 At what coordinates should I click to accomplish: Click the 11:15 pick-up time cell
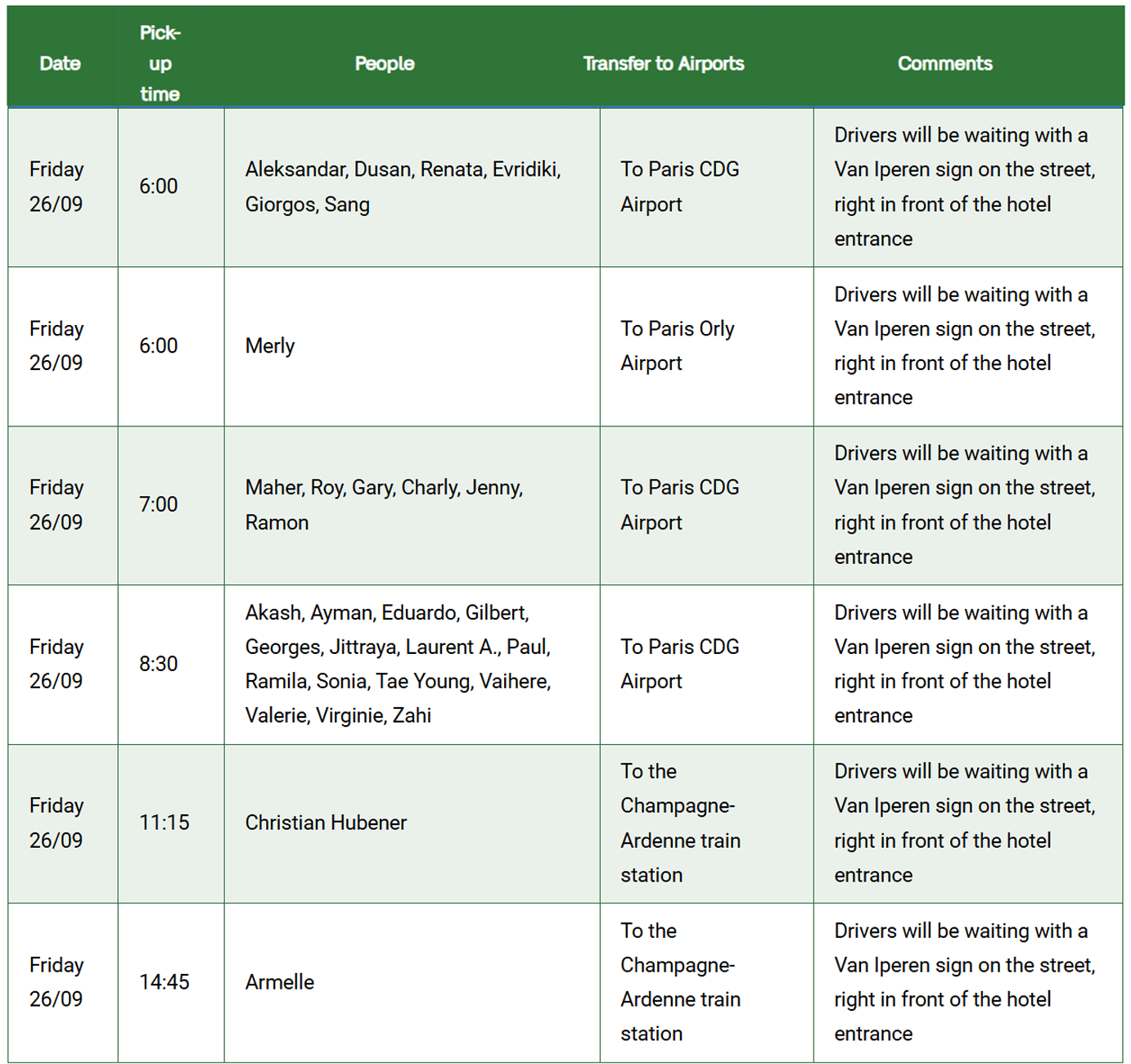[164, 823]
